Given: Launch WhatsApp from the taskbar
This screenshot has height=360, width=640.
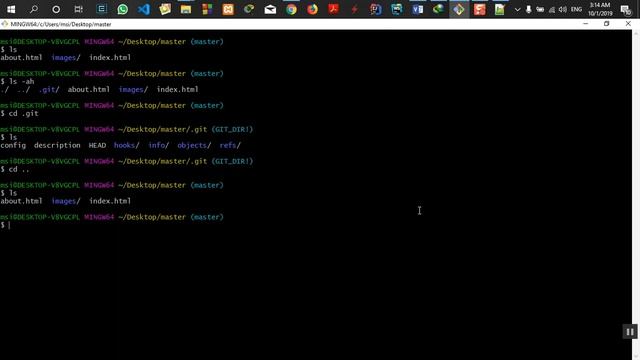Looking at the screenshot, I should [x=122, y=9].
